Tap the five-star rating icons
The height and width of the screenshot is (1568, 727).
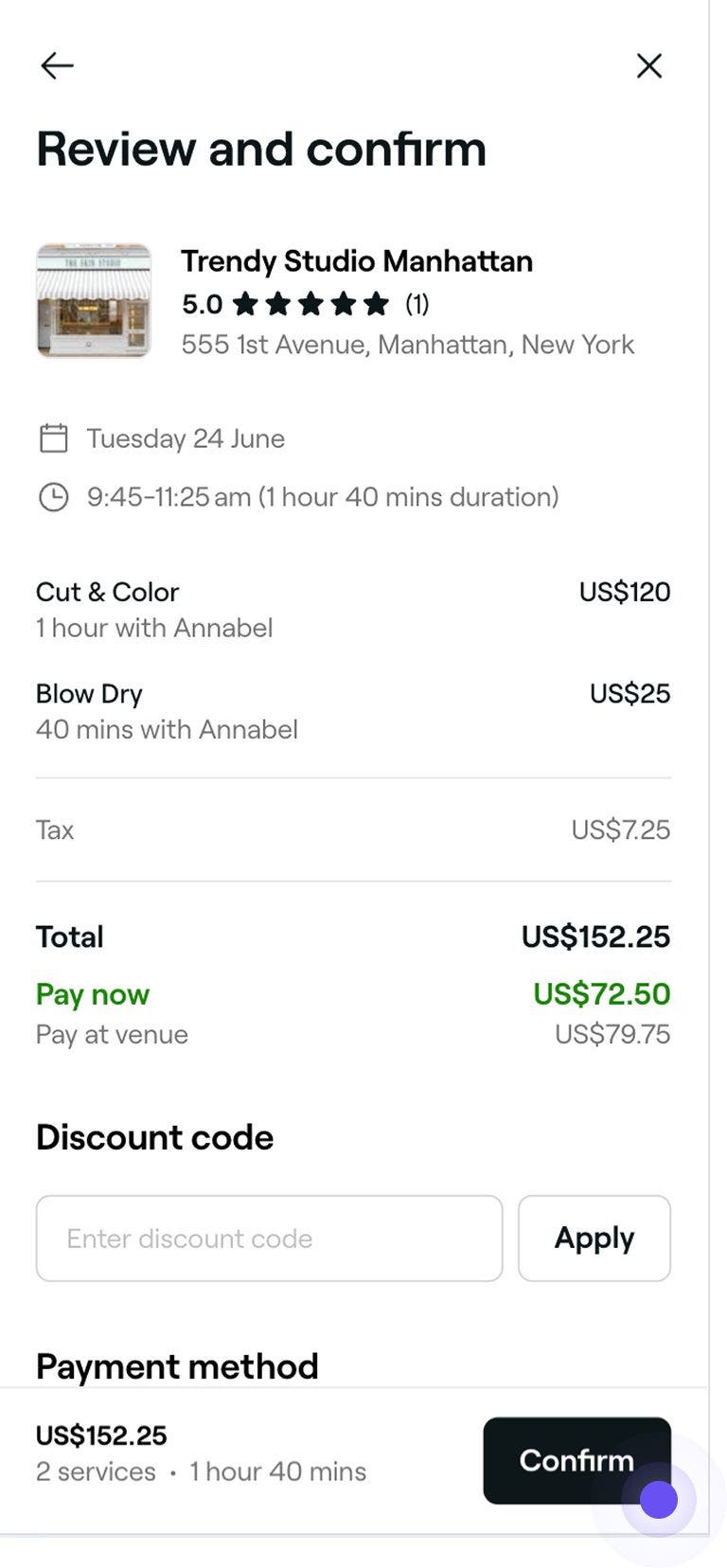pyautogui.click(x=310, y=304)
